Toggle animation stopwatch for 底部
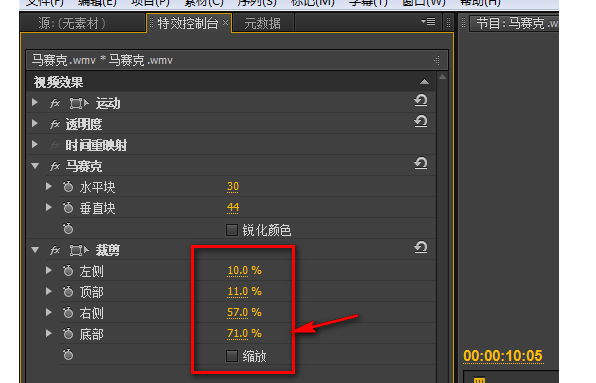The height and width of the screenshot is (383, 596). coord(68,334)
